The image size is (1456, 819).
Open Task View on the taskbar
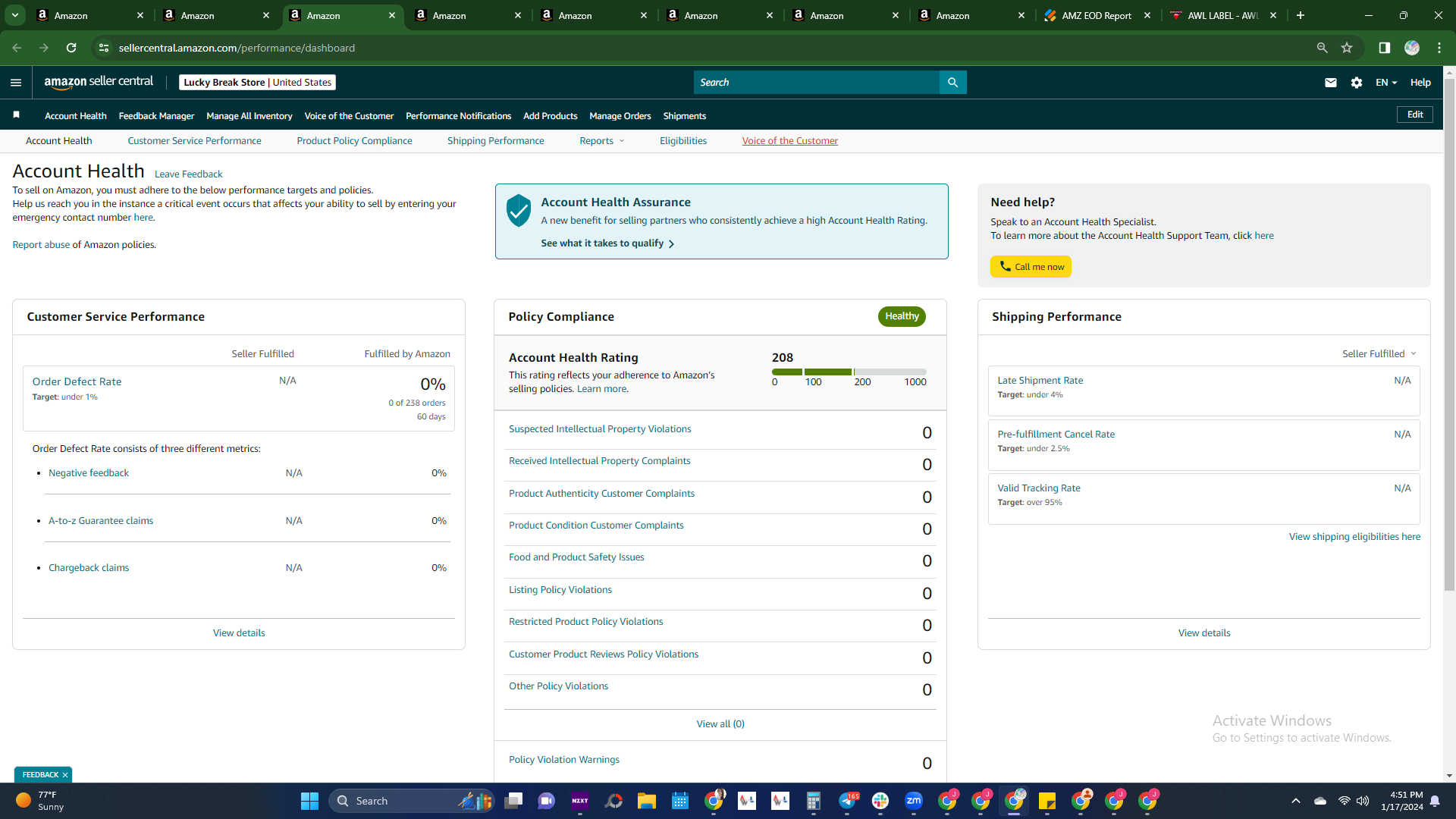pyautogui.click(x=513, y=801)
